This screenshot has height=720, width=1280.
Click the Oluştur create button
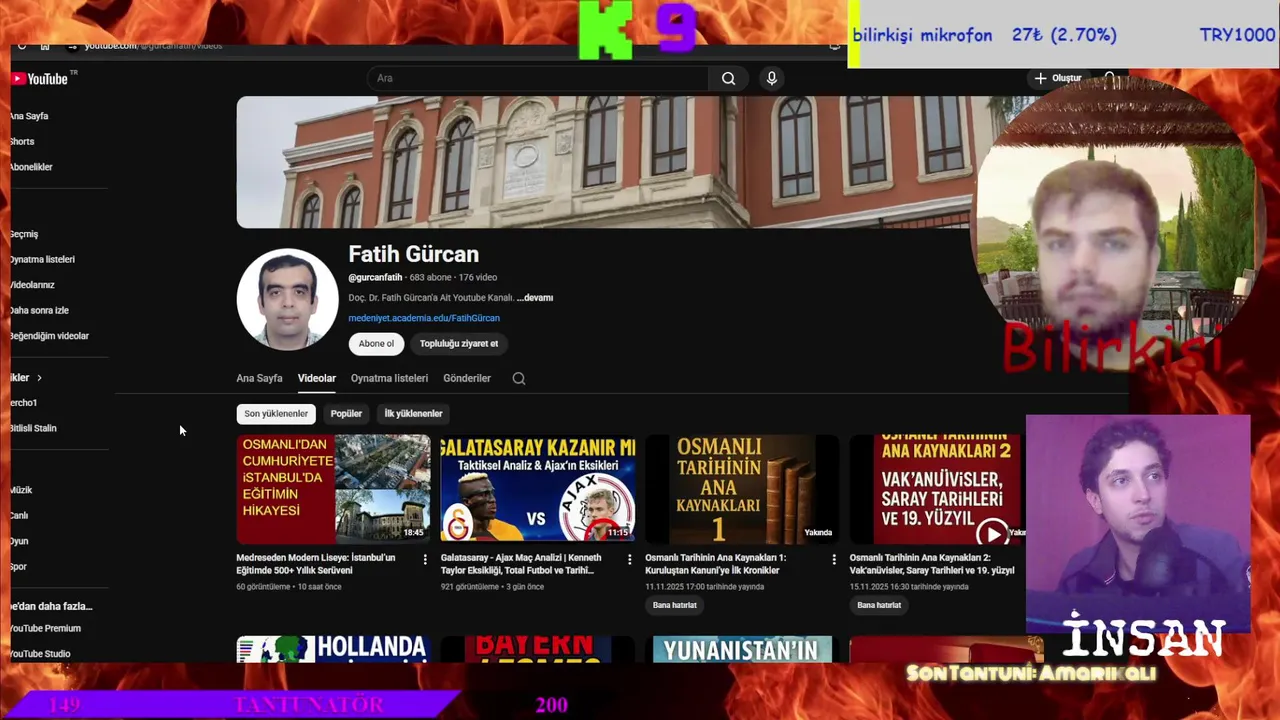pyautogui.click(x=1058, y=78)
